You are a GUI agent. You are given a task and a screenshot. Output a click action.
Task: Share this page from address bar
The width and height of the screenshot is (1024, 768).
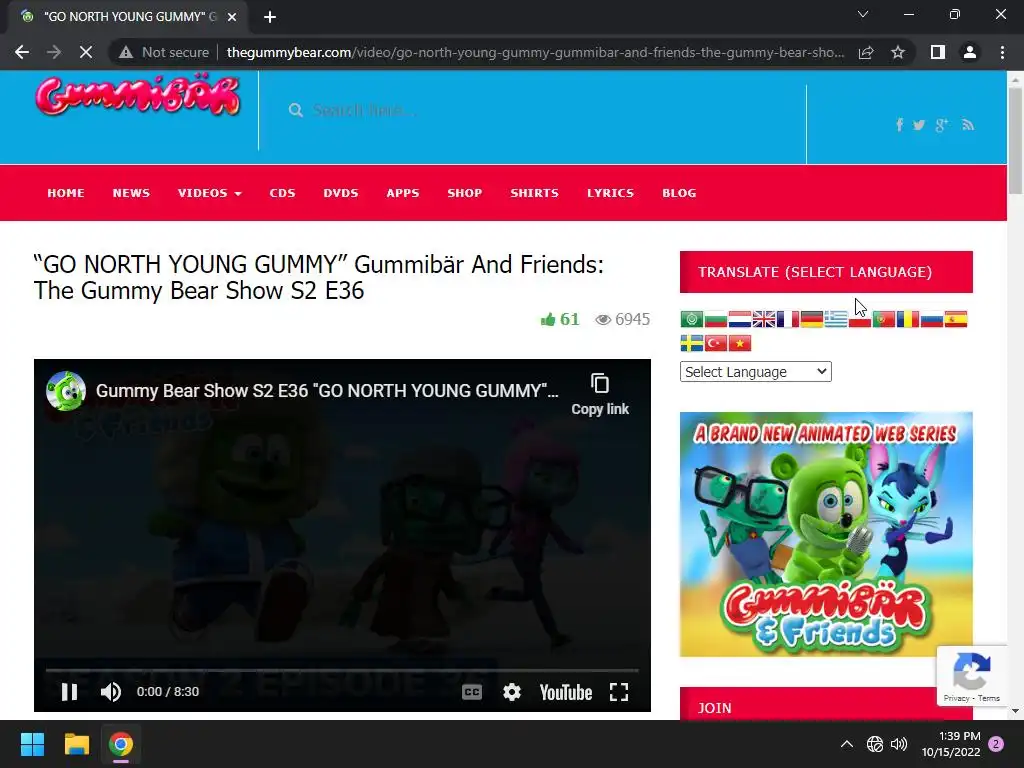point(866,52)
